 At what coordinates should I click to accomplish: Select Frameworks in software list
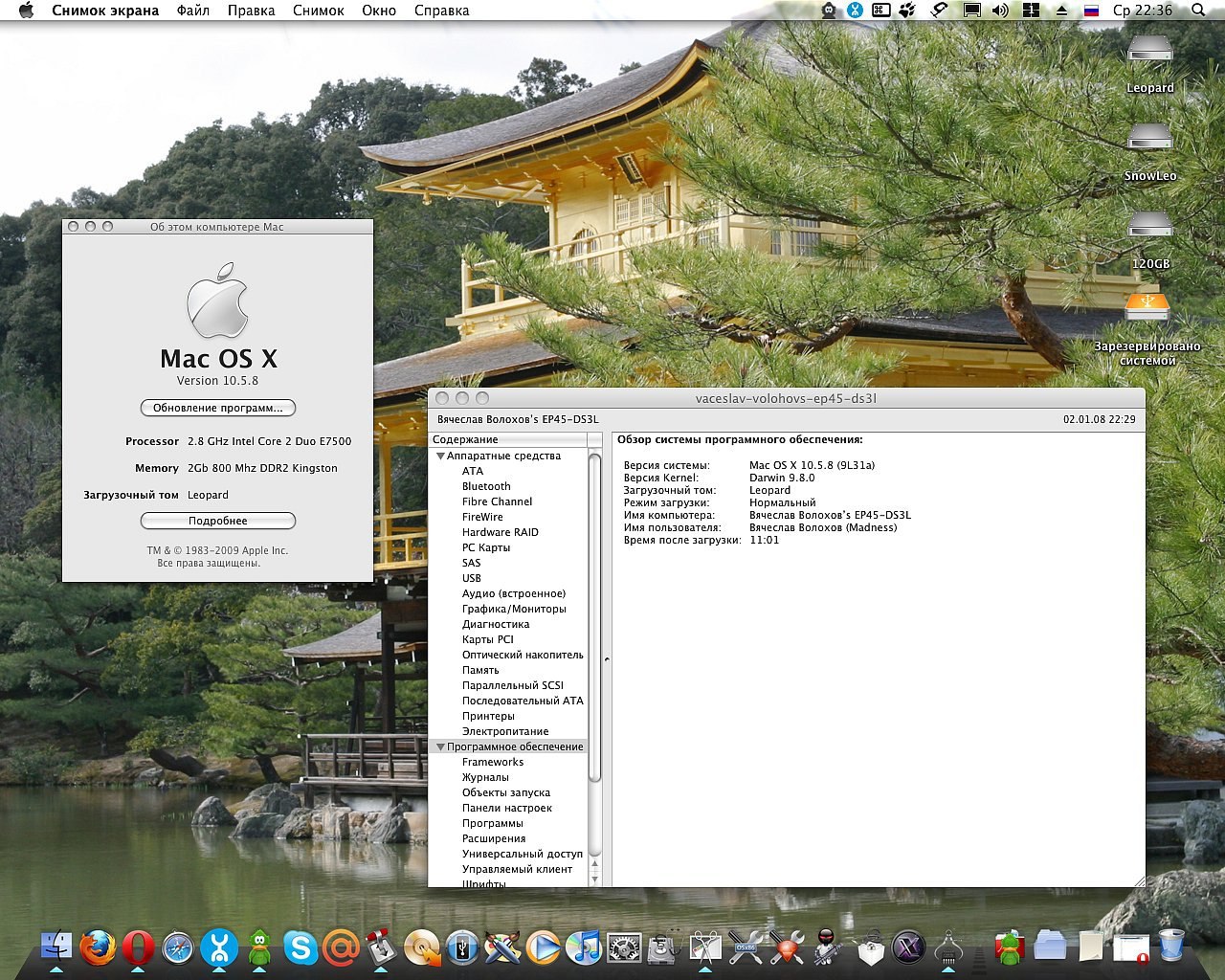click(493, 762)
